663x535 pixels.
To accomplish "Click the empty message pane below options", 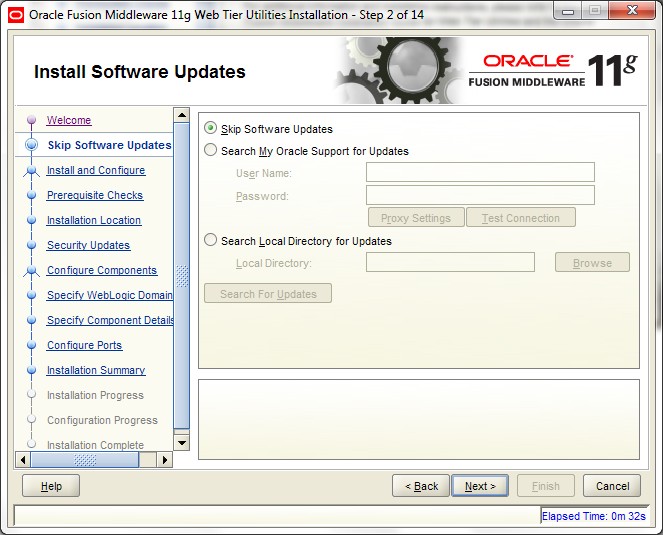I will pyautogui.click(x=419, y=419).
